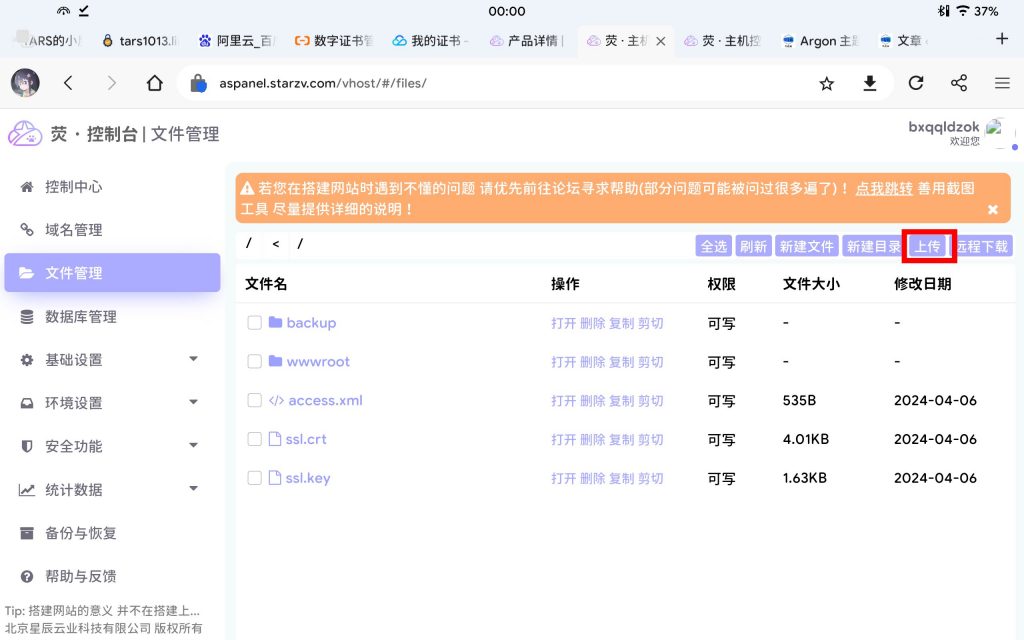Viewport: 1024px width, 640px height.
Task: Tick the access.xml checkbox
Action: (255, 400)
